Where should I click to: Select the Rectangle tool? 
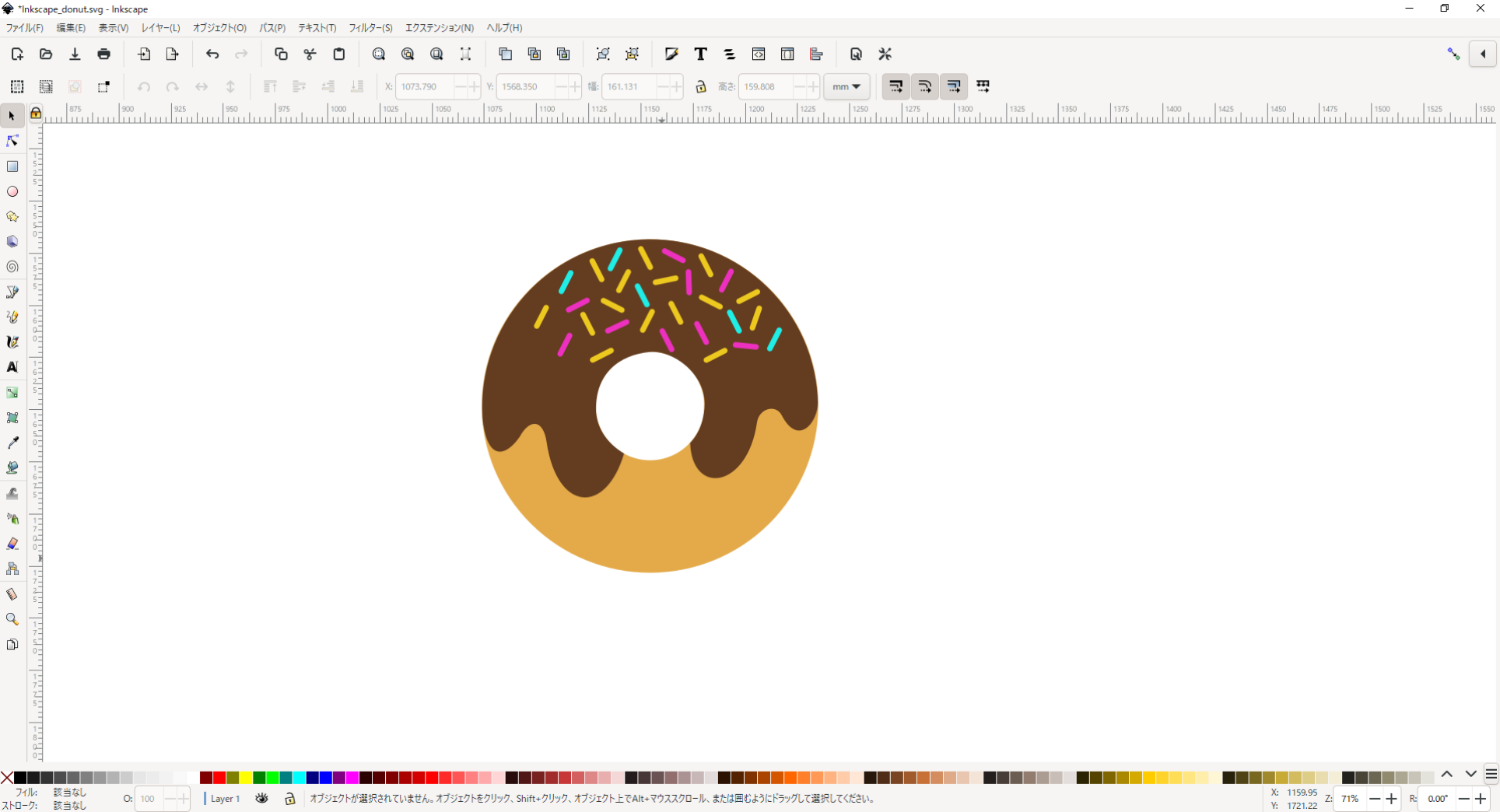pos(12,166)
